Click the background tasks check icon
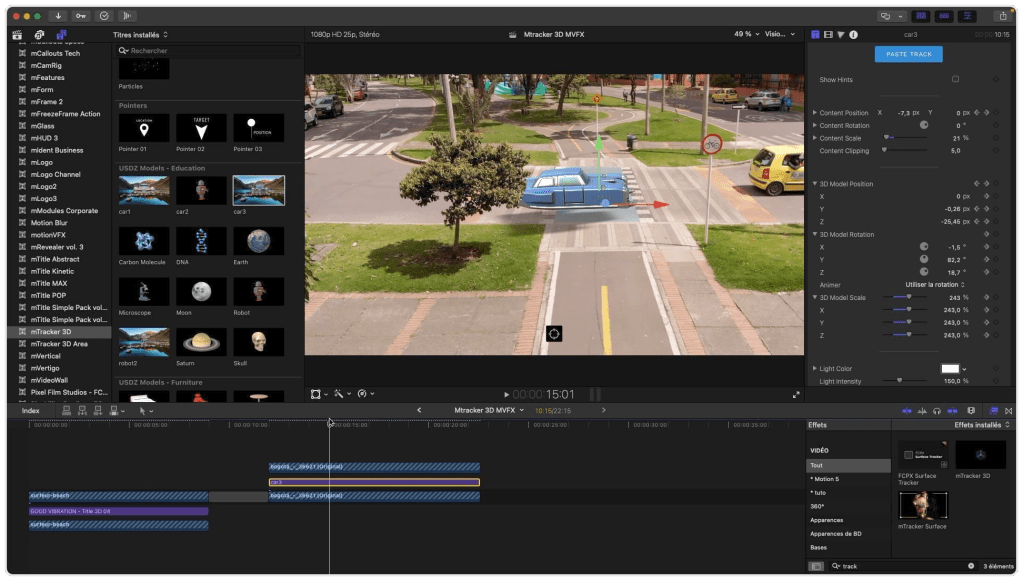Viewport: 1023px width, 580px height. tap(103, 16)
